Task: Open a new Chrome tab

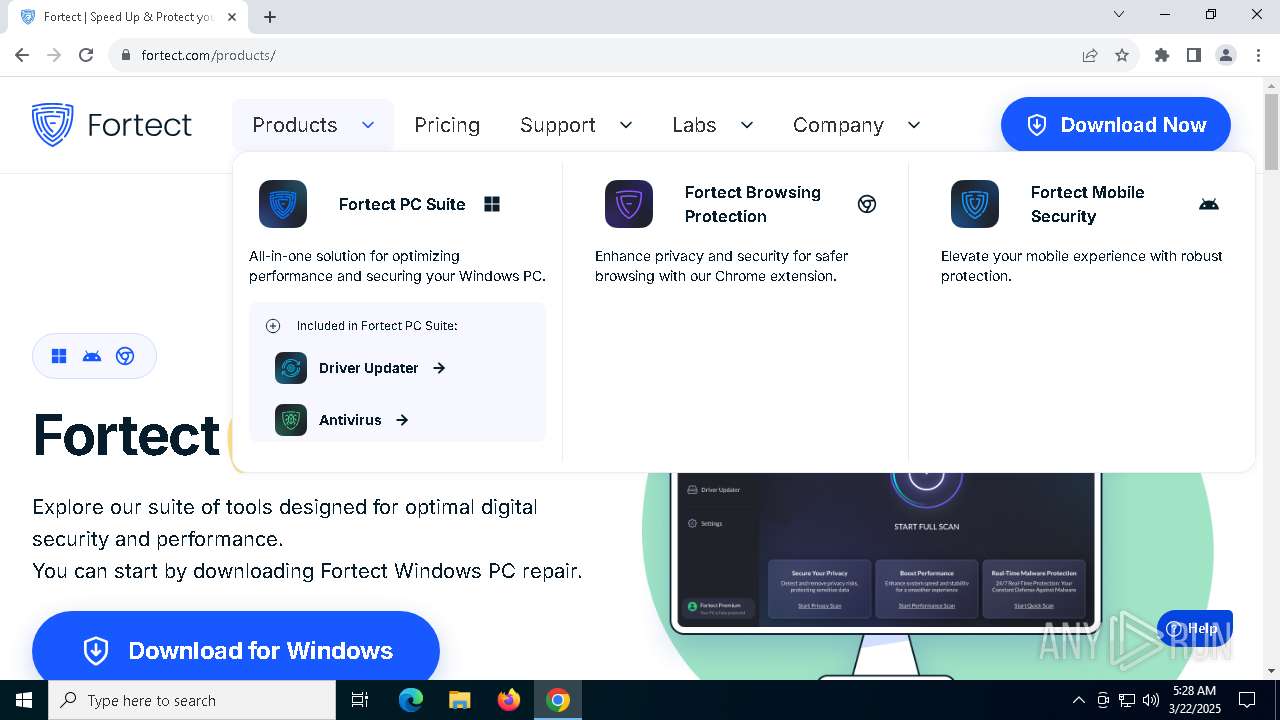Action: click(270, 17)
